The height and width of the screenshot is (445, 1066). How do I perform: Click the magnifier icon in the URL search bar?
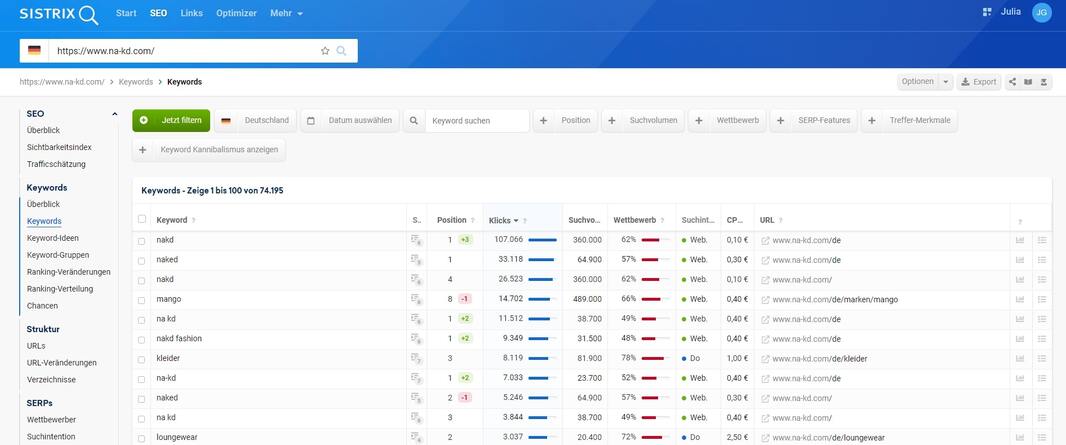(341, 50)
